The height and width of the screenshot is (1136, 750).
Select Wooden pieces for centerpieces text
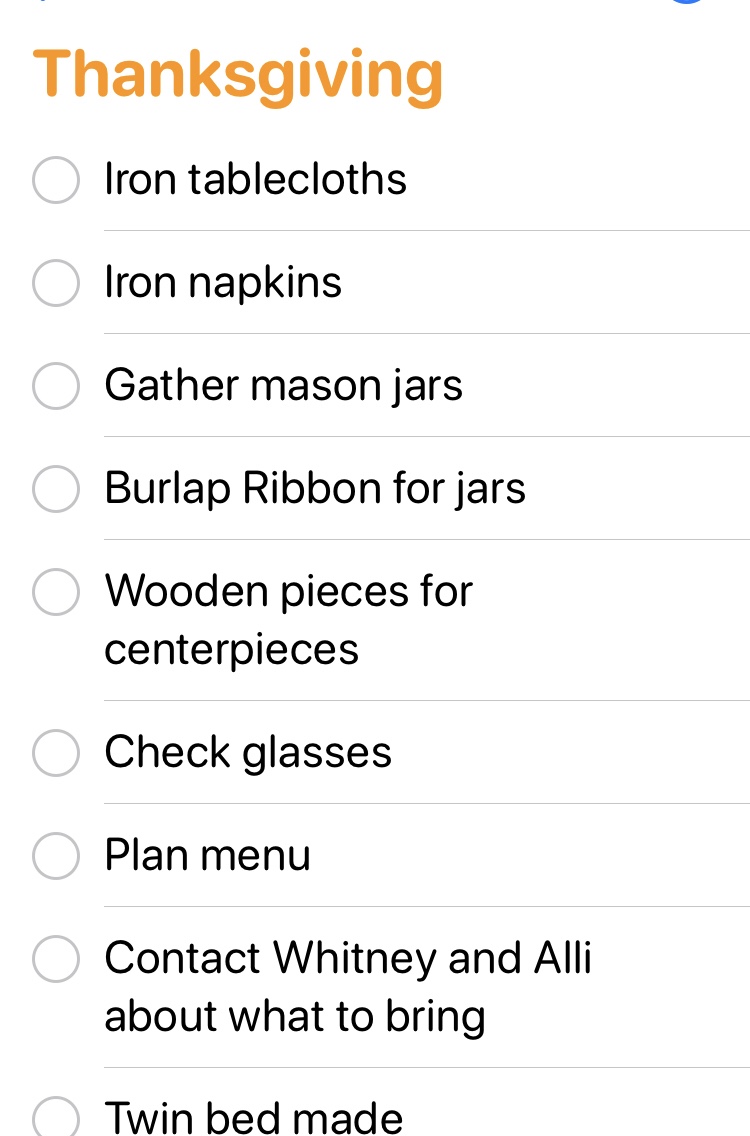(x=288, y=620)
